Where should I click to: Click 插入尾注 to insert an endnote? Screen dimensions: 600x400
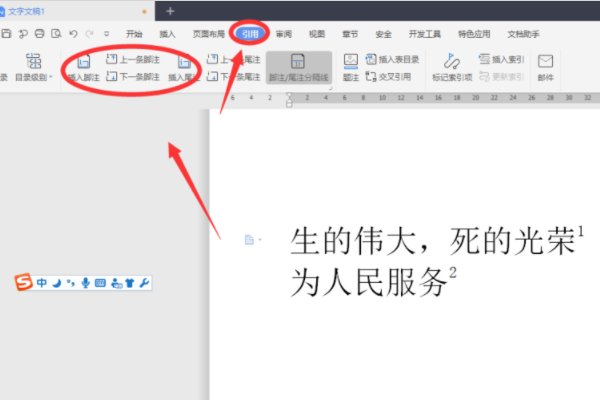pyautogui.click(x=184, y=67)
